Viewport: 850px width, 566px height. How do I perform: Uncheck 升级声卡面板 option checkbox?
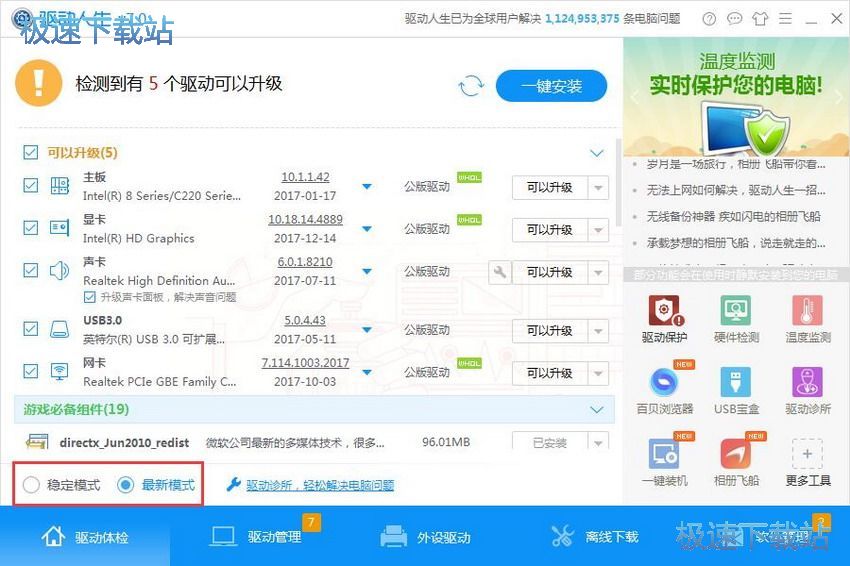89,297
